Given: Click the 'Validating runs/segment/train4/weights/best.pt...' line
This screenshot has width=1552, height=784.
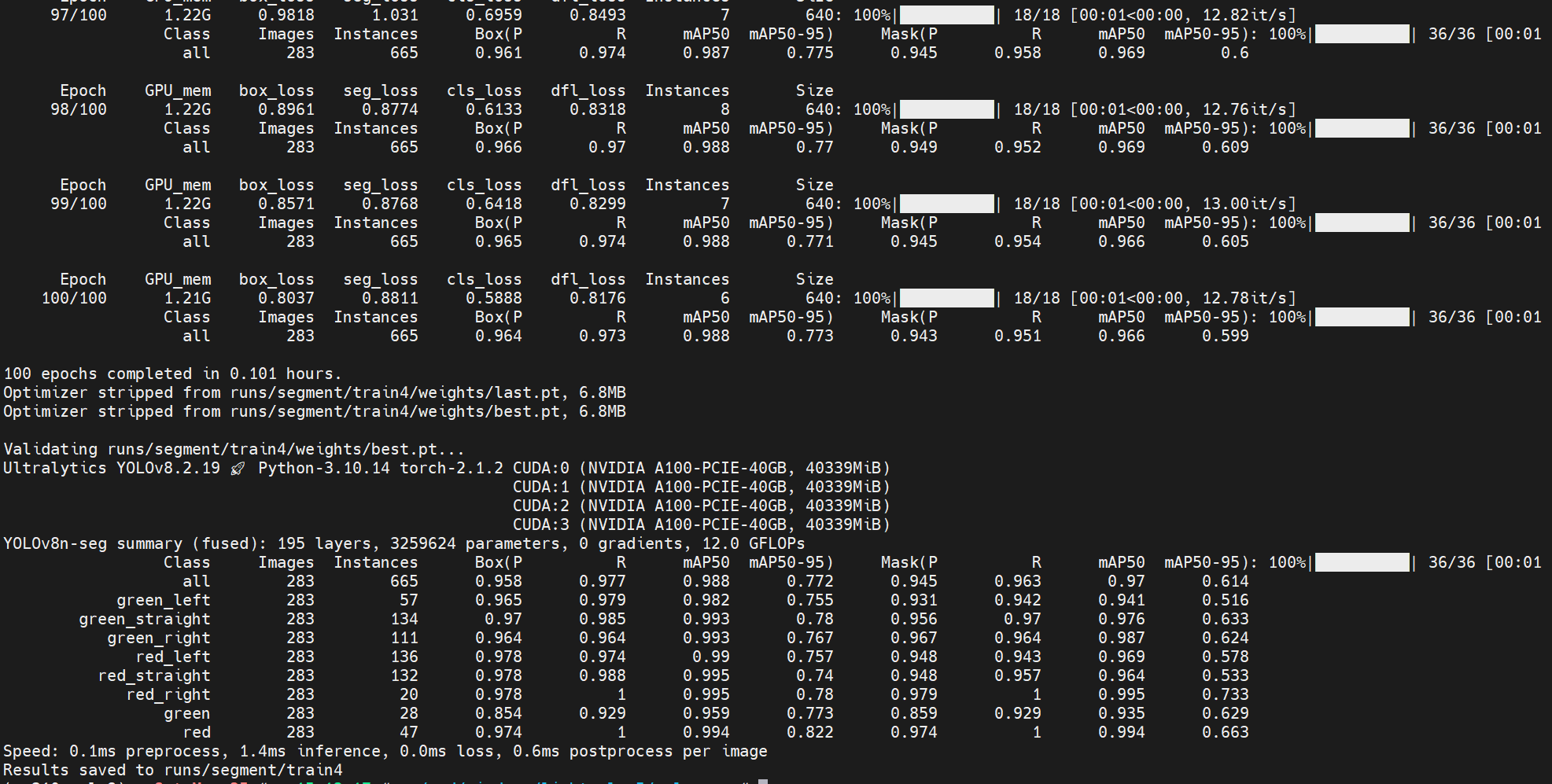Looking at the screenshot, I should click(234, 449).
